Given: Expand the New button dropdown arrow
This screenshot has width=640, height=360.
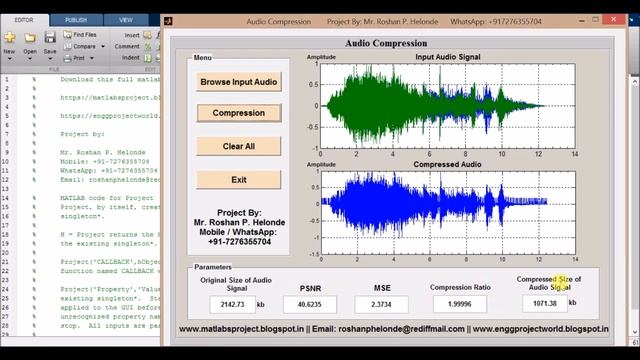Looking at the screenshot, I should tap(9, 59).
